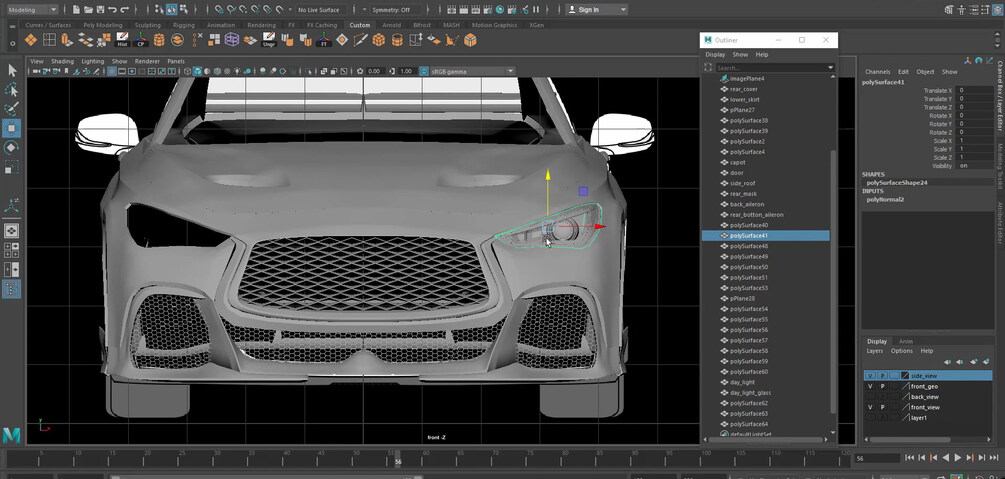This screenshot has height=479, width=1005.
Task: Open the Modeling menu set dropdown
Action: (x=33, y=10)
